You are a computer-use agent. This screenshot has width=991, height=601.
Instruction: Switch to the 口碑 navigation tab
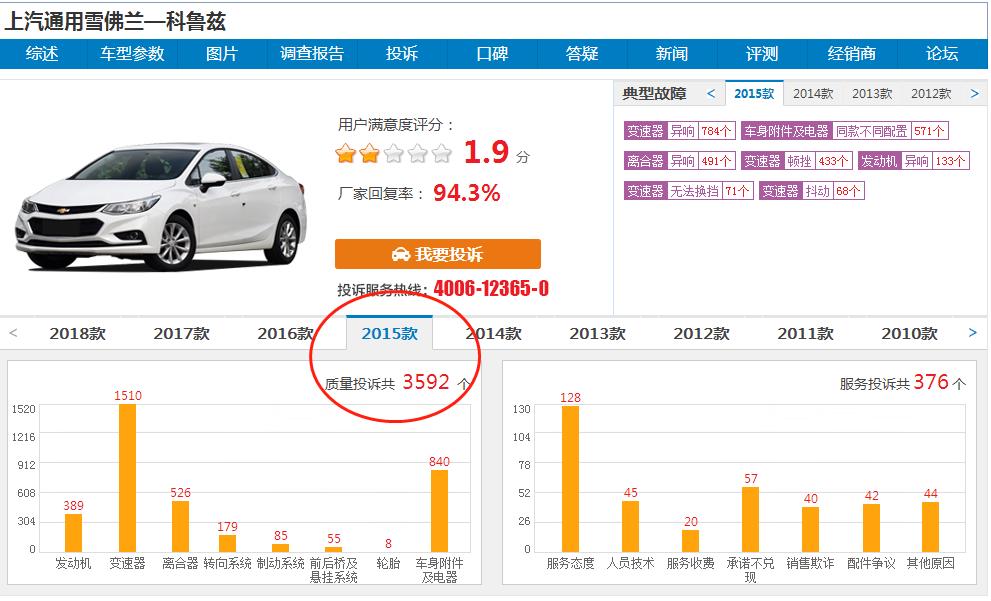click(x=492, y=55)
